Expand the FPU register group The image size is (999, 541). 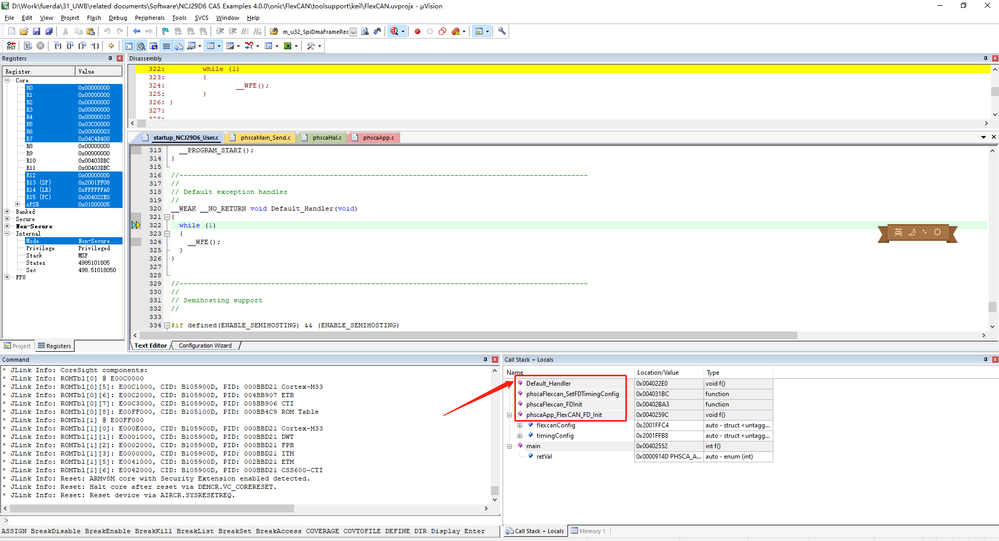(8, 278)
